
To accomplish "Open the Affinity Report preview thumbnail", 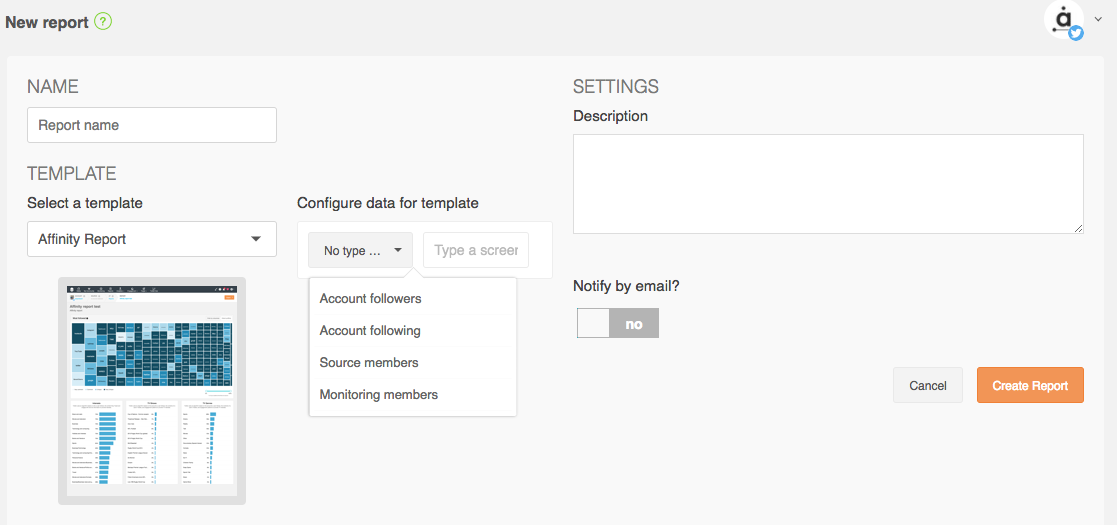I will (152, 391).
